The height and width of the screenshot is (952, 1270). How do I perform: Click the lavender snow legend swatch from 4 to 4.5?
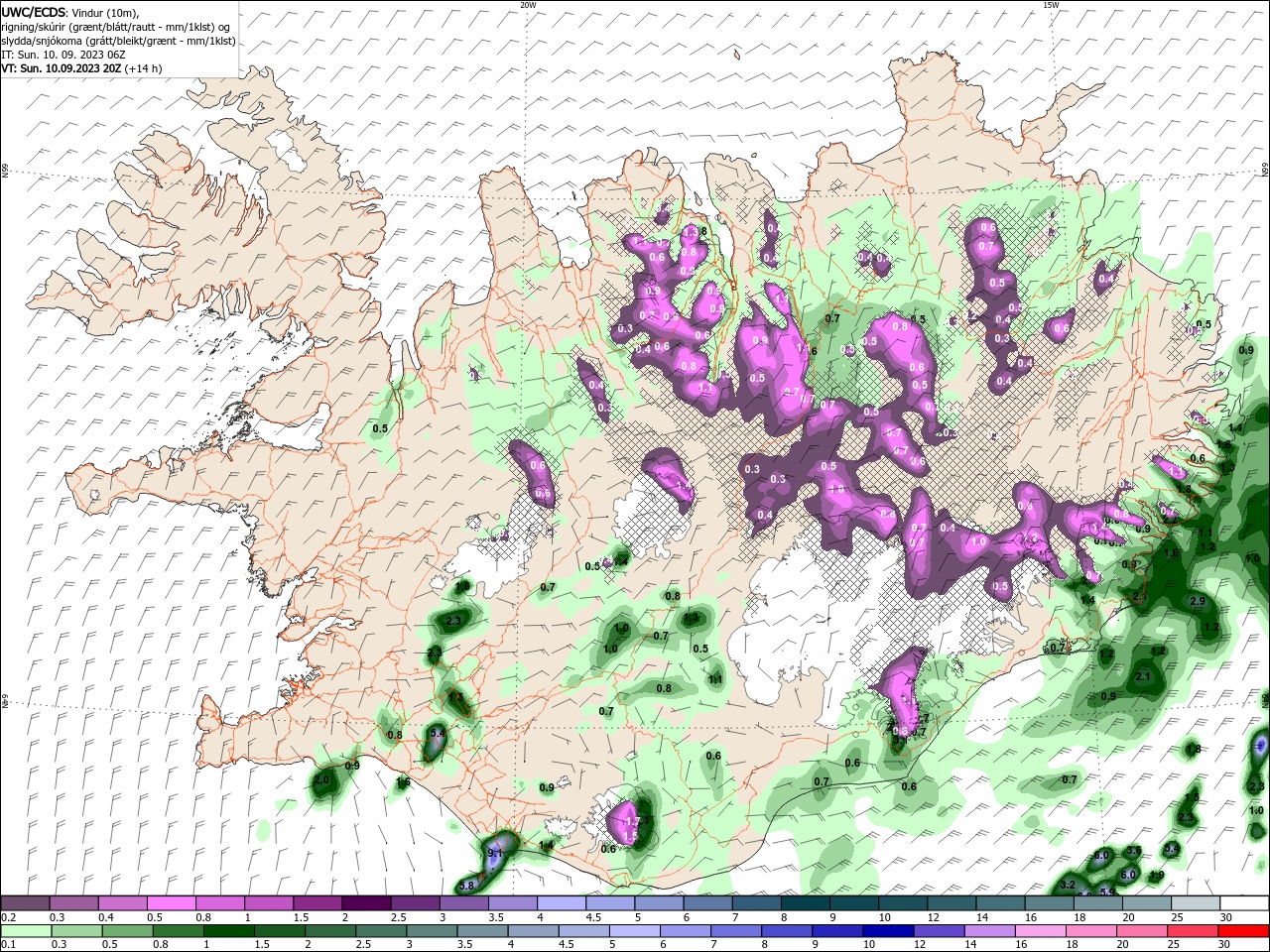pyautogui.click(x=562, y=903)
